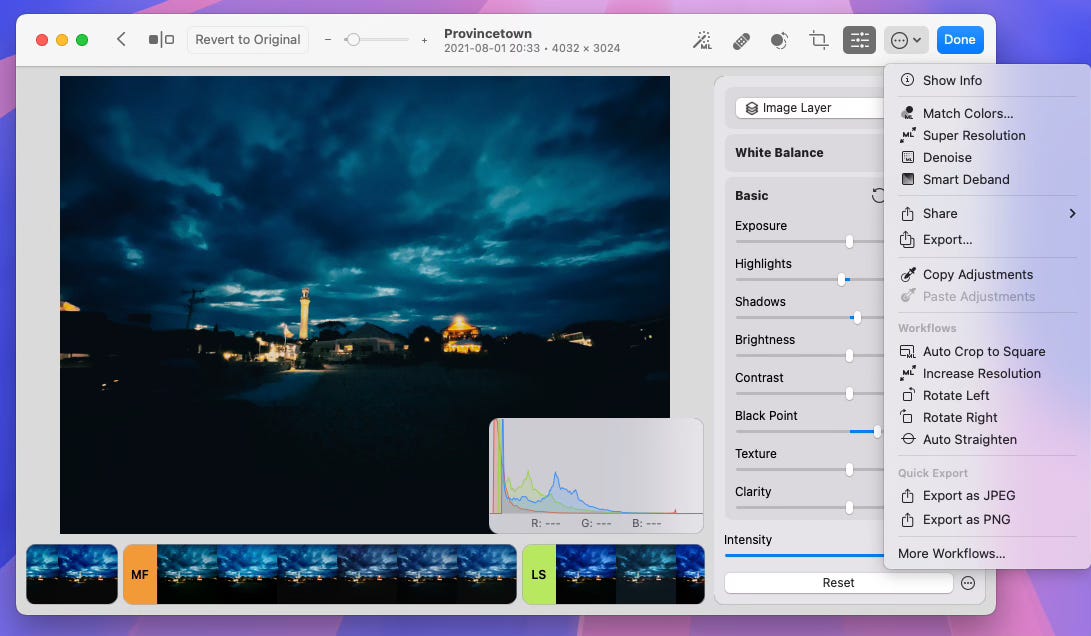Select the LS preset group label
The height and width of the screenshot is (636, 1091).
pyautogui.click(x=539, y=574)
